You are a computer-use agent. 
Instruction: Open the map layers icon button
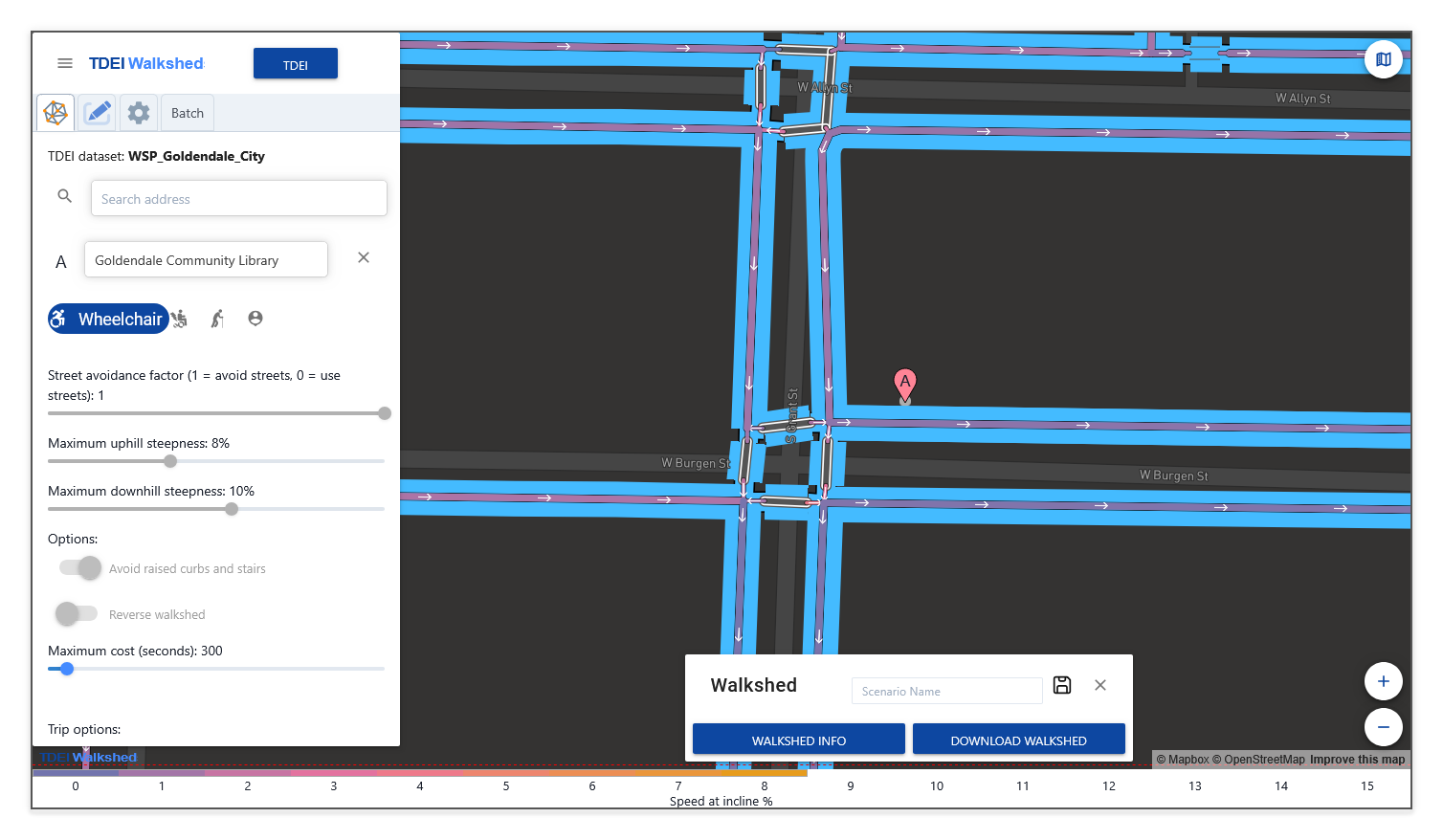click(1383, 59)
